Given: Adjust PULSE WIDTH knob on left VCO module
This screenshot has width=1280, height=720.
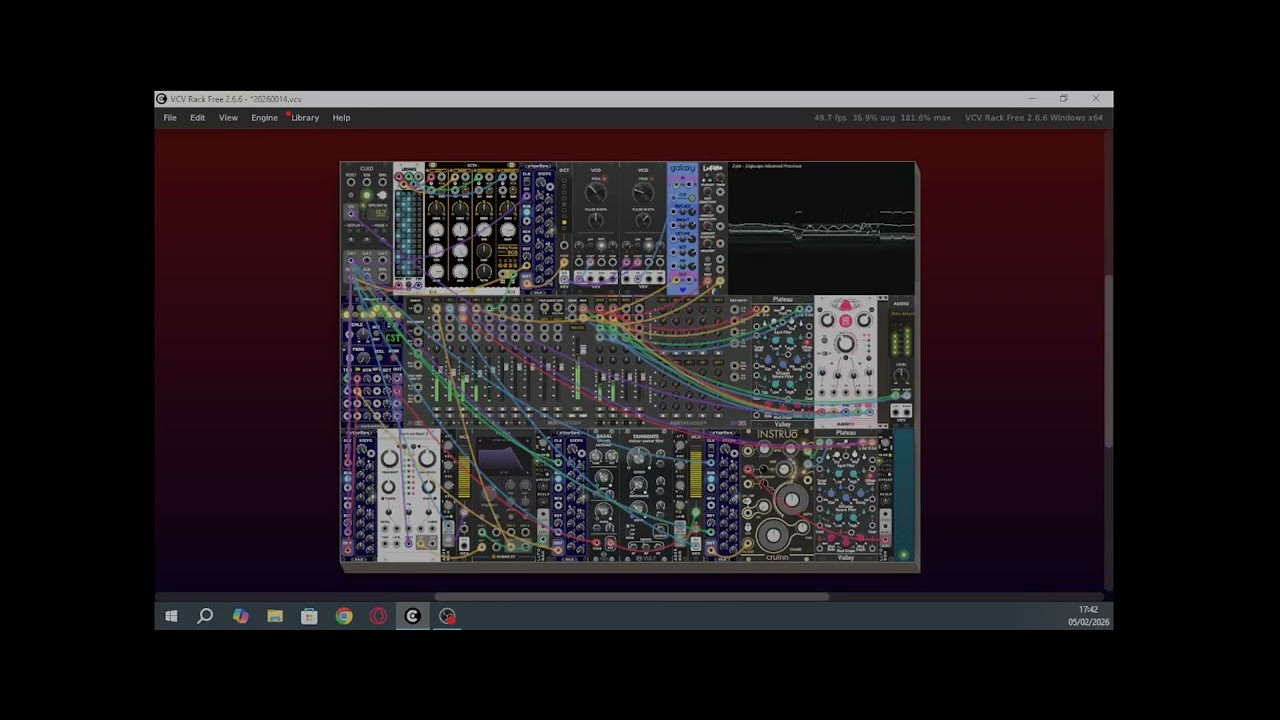Looking at the screenshot, I should [x=596, y=220].
